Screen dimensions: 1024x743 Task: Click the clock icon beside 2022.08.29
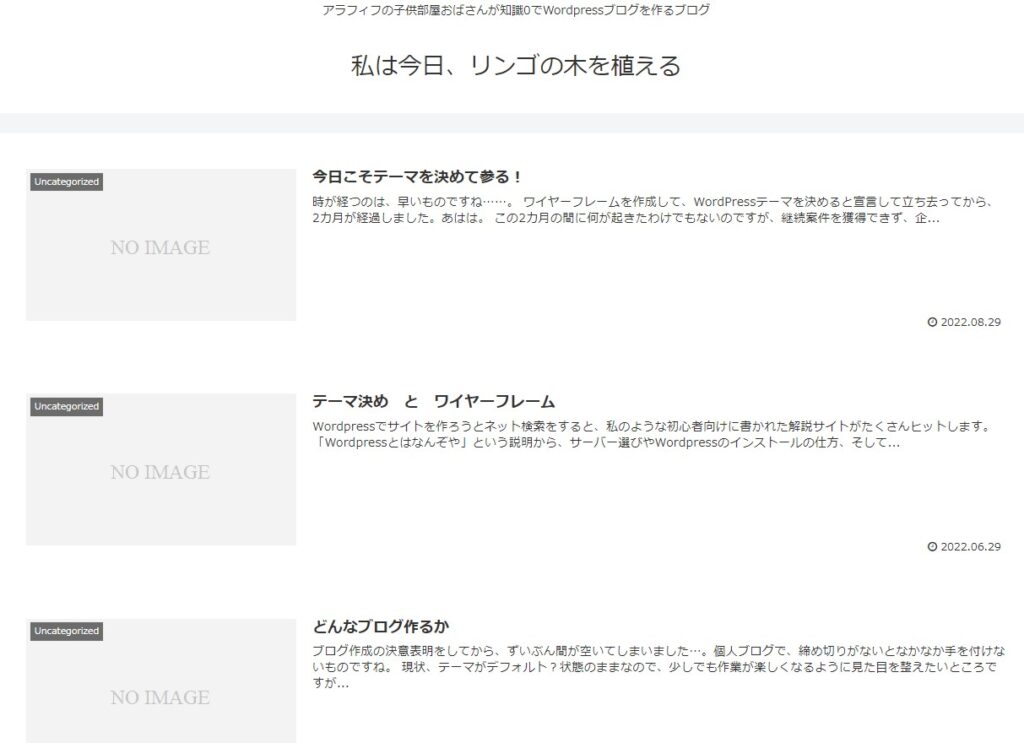coord(933,322)
